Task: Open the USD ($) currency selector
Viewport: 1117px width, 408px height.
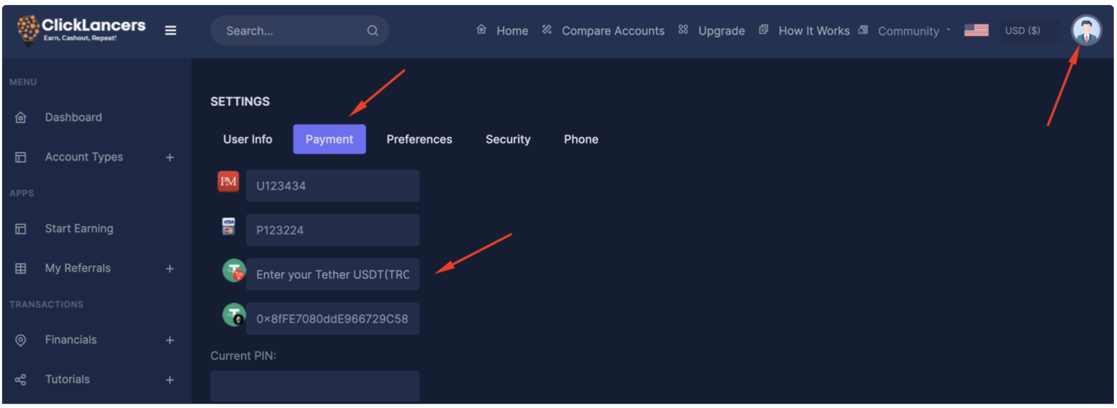Action: pyautogui.click(x=1023, y=31)
